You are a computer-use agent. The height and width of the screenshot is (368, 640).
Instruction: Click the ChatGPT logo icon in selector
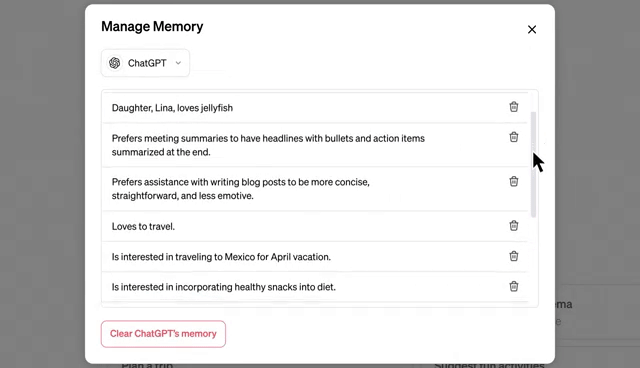click(x=115, y=63)
